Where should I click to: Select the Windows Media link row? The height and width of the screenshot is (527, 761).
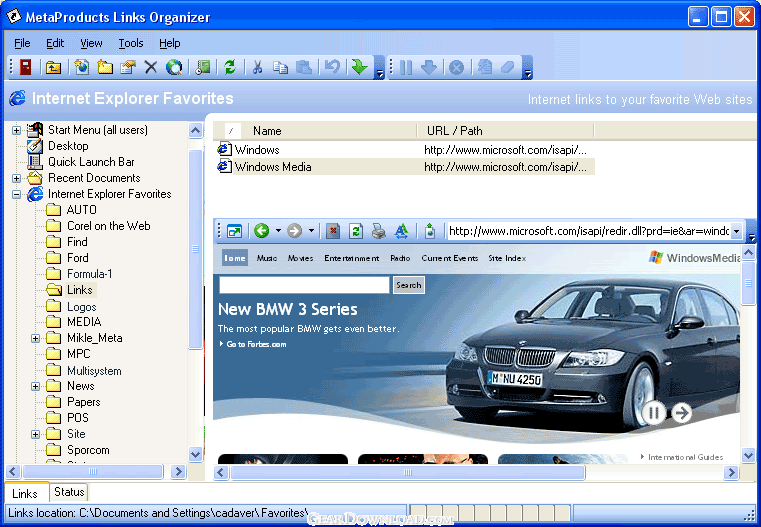point(405,167)
